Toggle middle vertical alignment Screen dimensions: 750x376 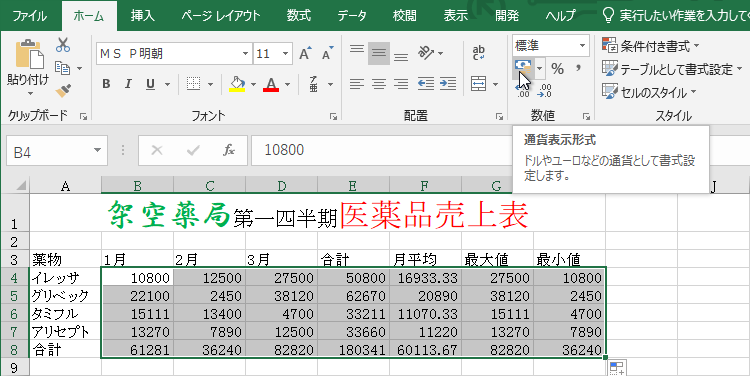click(x=379, y=53)
